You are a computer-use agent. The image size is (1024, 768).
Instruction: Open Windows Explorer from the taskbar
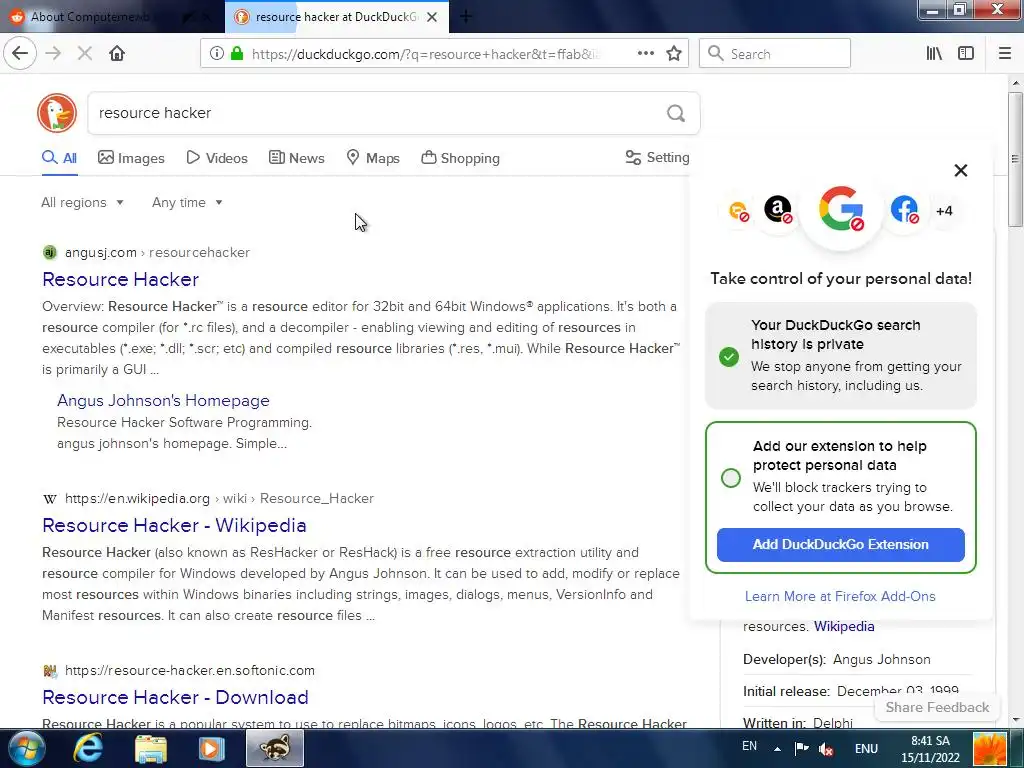151,748
